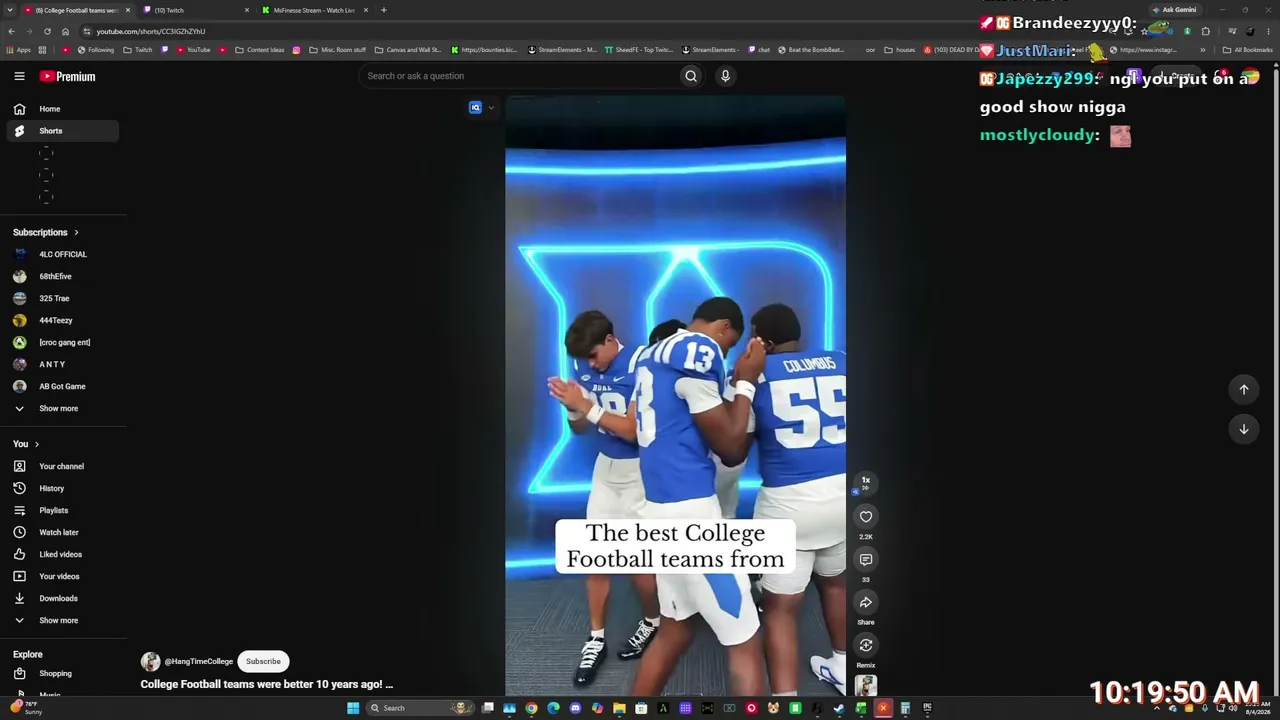Click Ask Gemini in the browser

[1174, 10]
